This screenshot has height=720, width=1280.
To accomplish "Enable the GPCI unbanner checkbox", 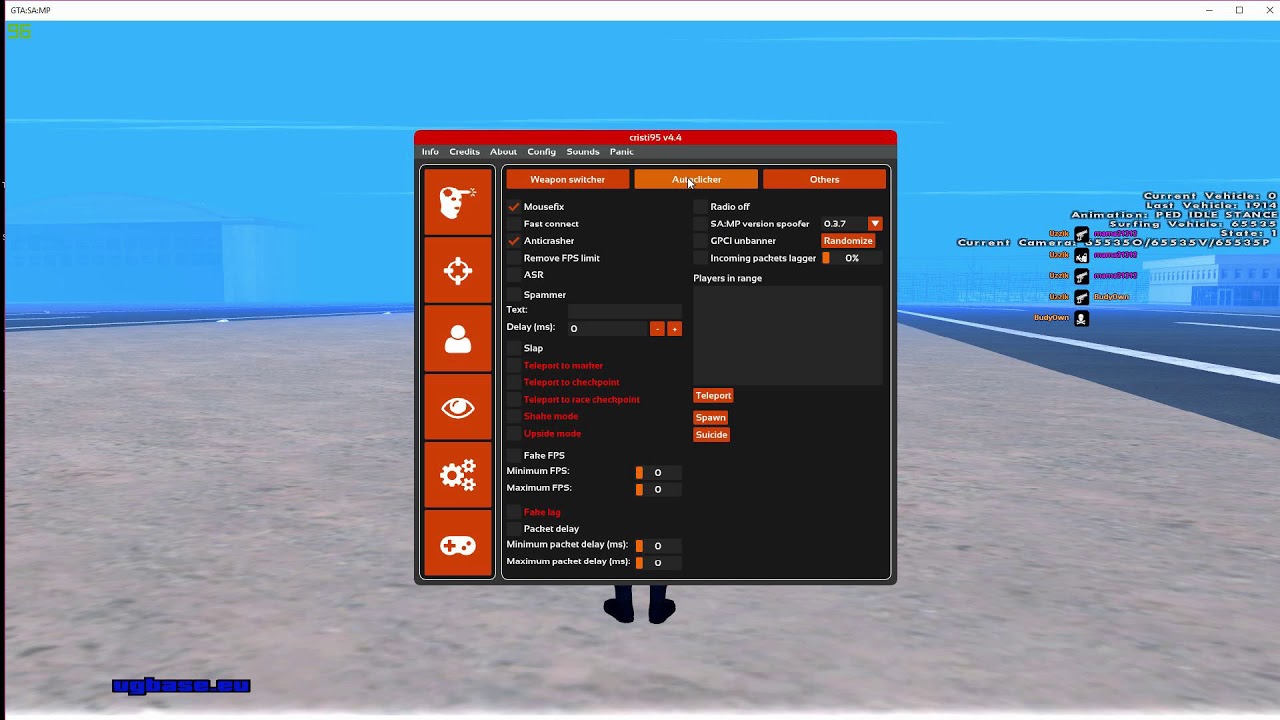I will pyautogui.click(x=701, y=241).
